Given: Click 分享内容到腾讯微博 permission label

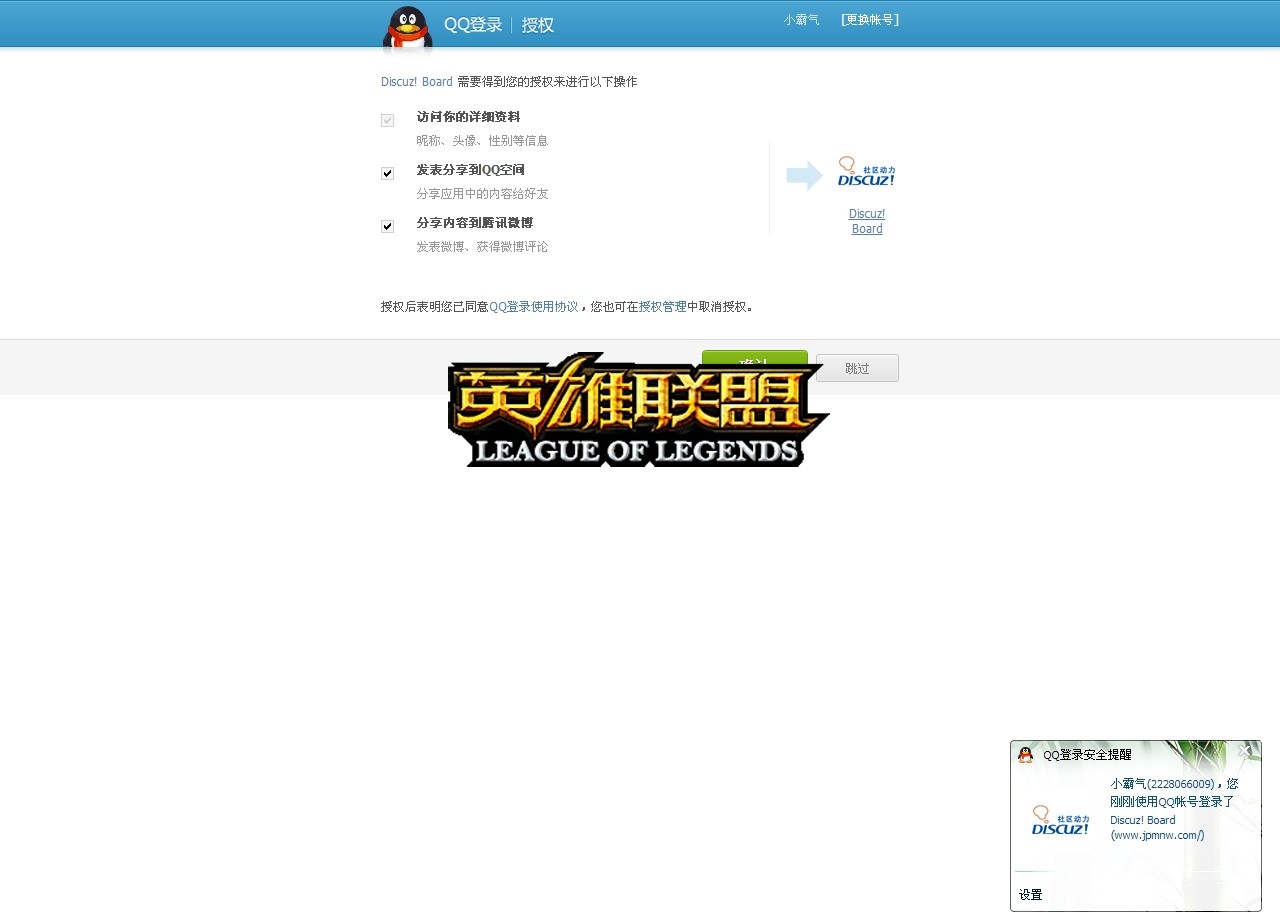Looking at the screenshot, I should (x=475, y=223).
